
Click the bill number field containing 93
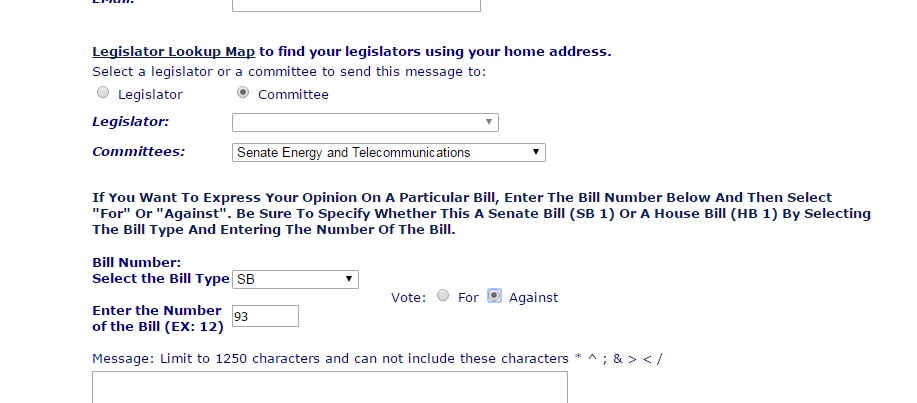265,316
